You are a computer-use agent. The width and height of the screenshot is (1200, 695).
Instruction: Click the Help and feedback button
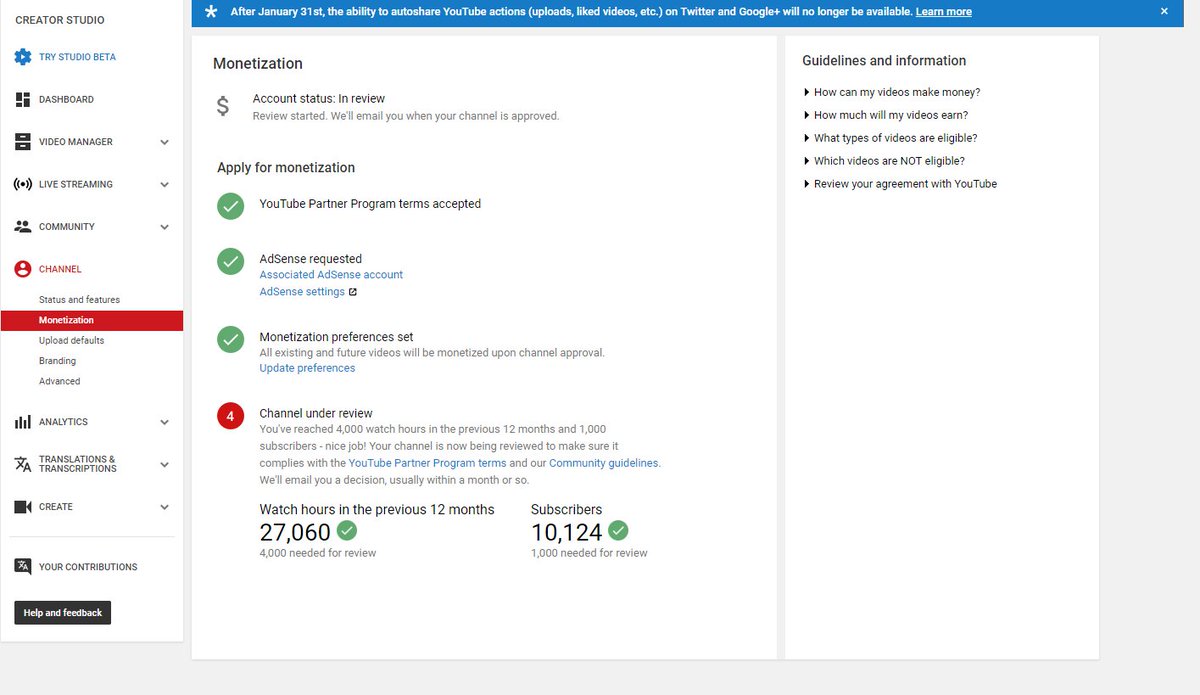(62, 613)
